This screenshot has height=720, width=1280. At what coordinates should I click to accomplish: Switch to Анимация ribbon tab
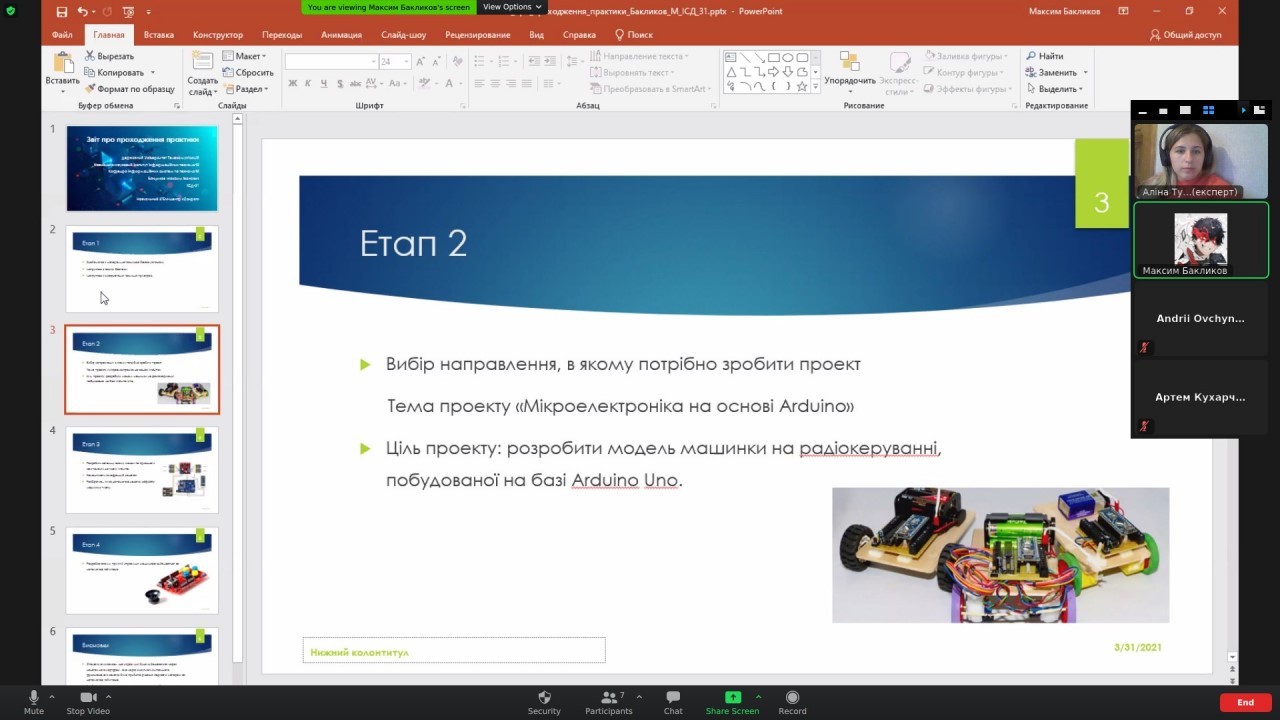coord(341,34)
